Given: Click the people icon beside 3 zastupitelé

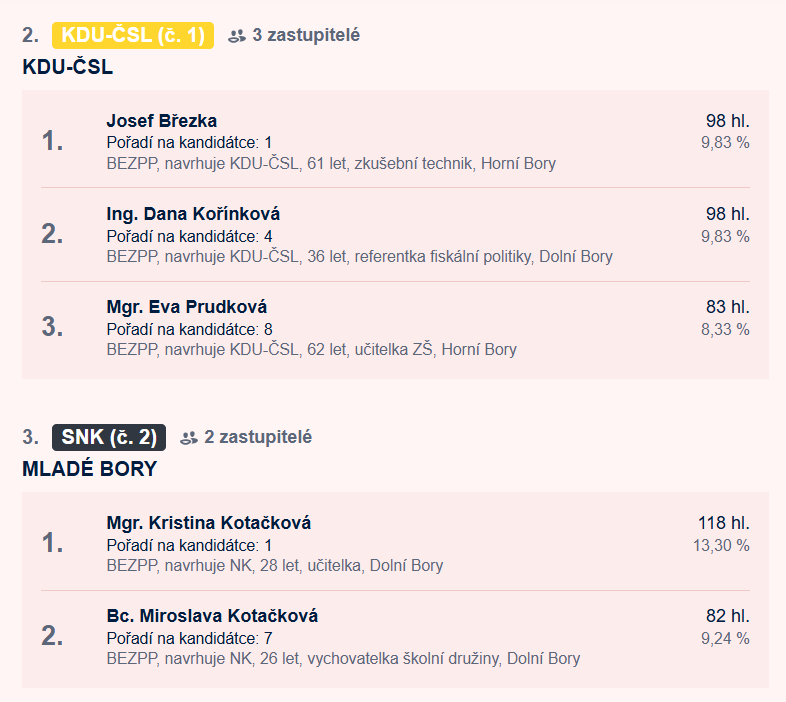Looking at the screenshot, I should click(237, 36).
